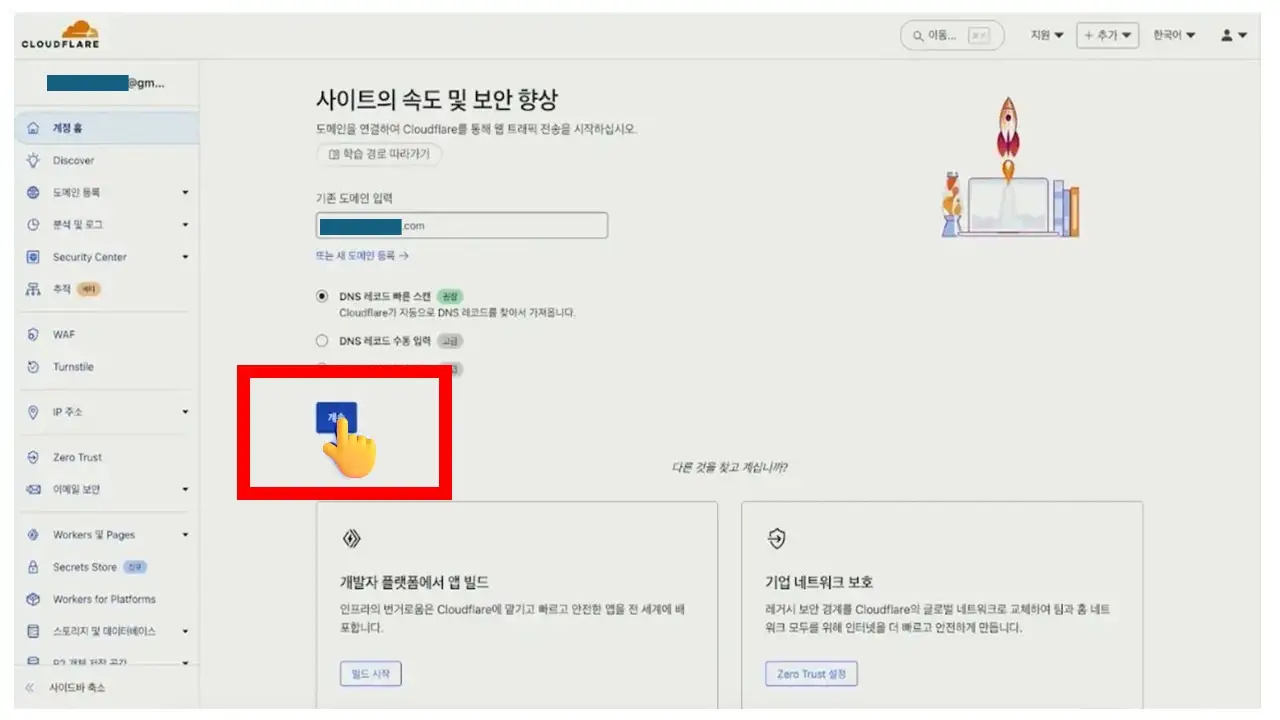Click the account email at sidebar top
The width and height of the screenshot is (1280, 720).
point(106,84)
